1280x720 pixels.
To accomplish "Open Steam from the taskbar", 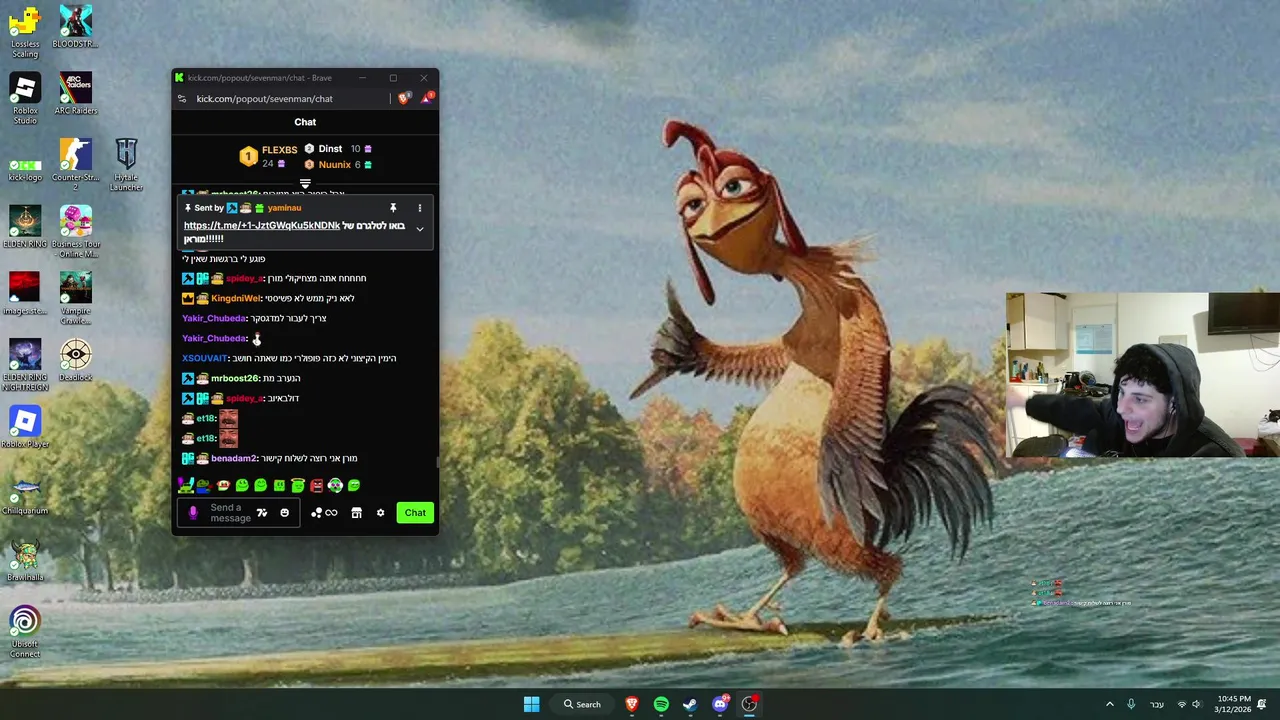I will coord(690,704).
